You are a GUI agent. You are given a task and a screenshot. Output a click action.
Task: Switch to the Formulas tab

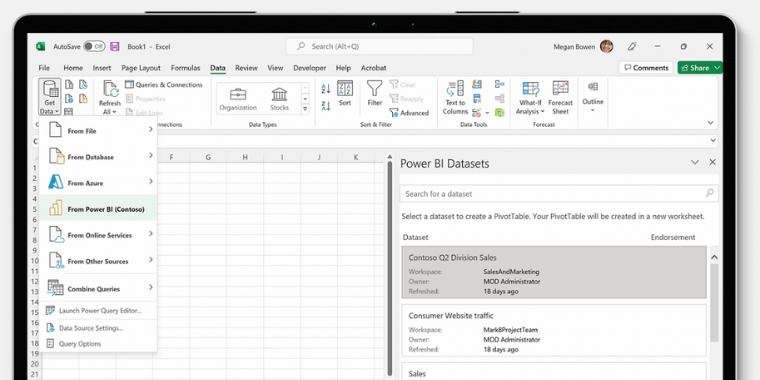click(186, 68)
